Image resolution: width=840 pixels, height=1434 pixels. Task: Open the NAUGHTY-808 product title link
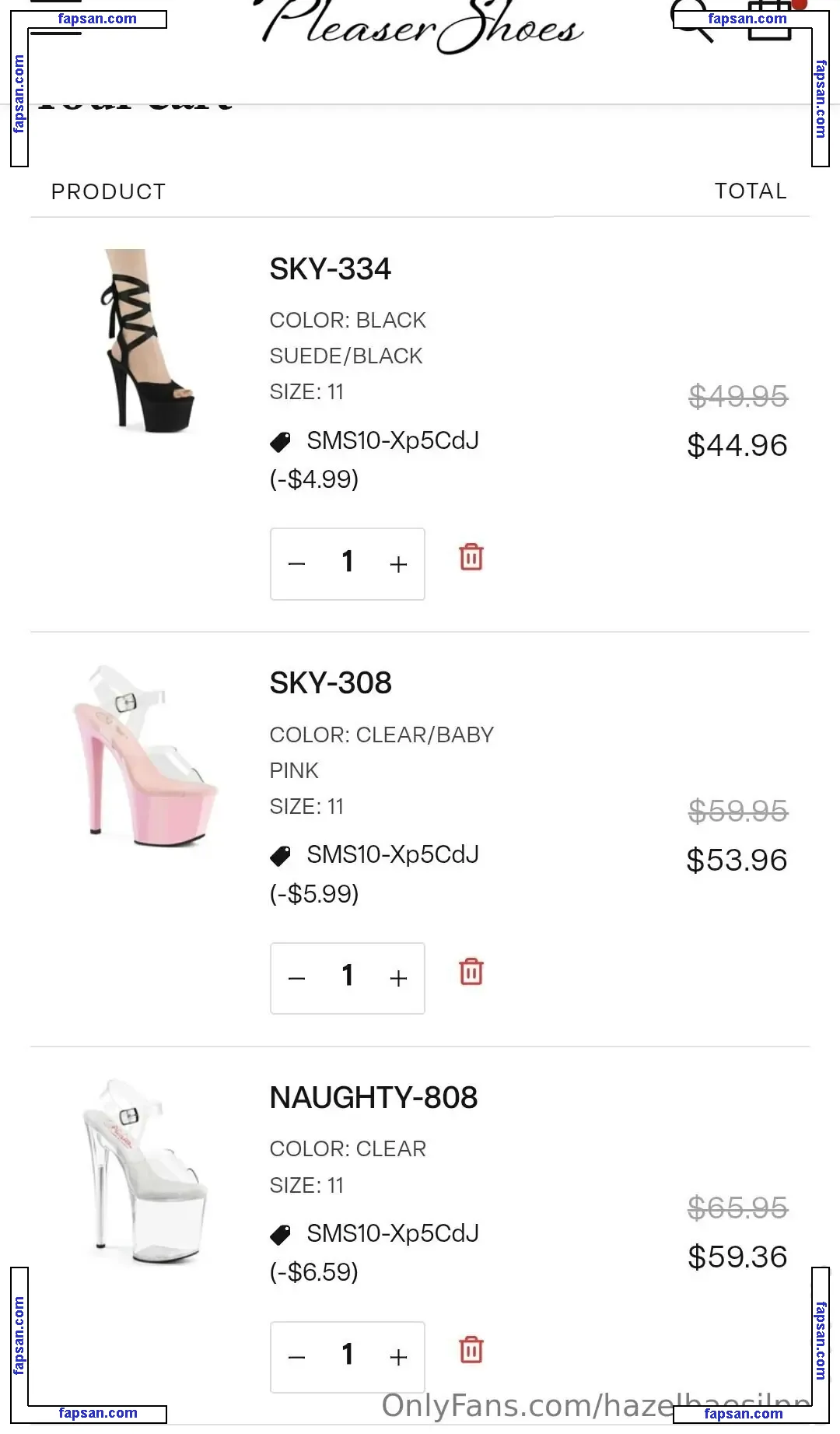[373, 1098]
